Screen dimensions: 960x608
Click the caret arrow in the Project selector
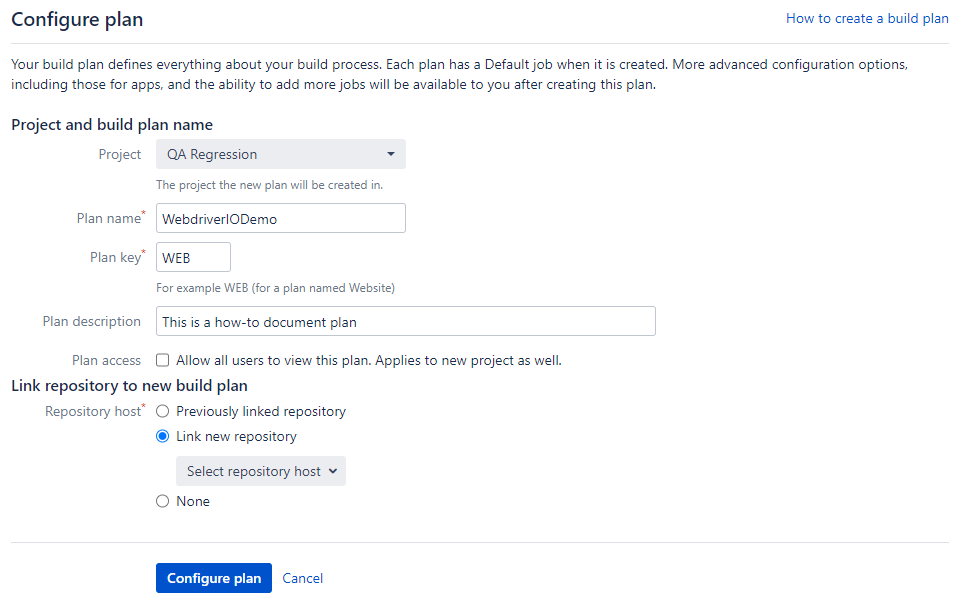[x=390, y=155]
